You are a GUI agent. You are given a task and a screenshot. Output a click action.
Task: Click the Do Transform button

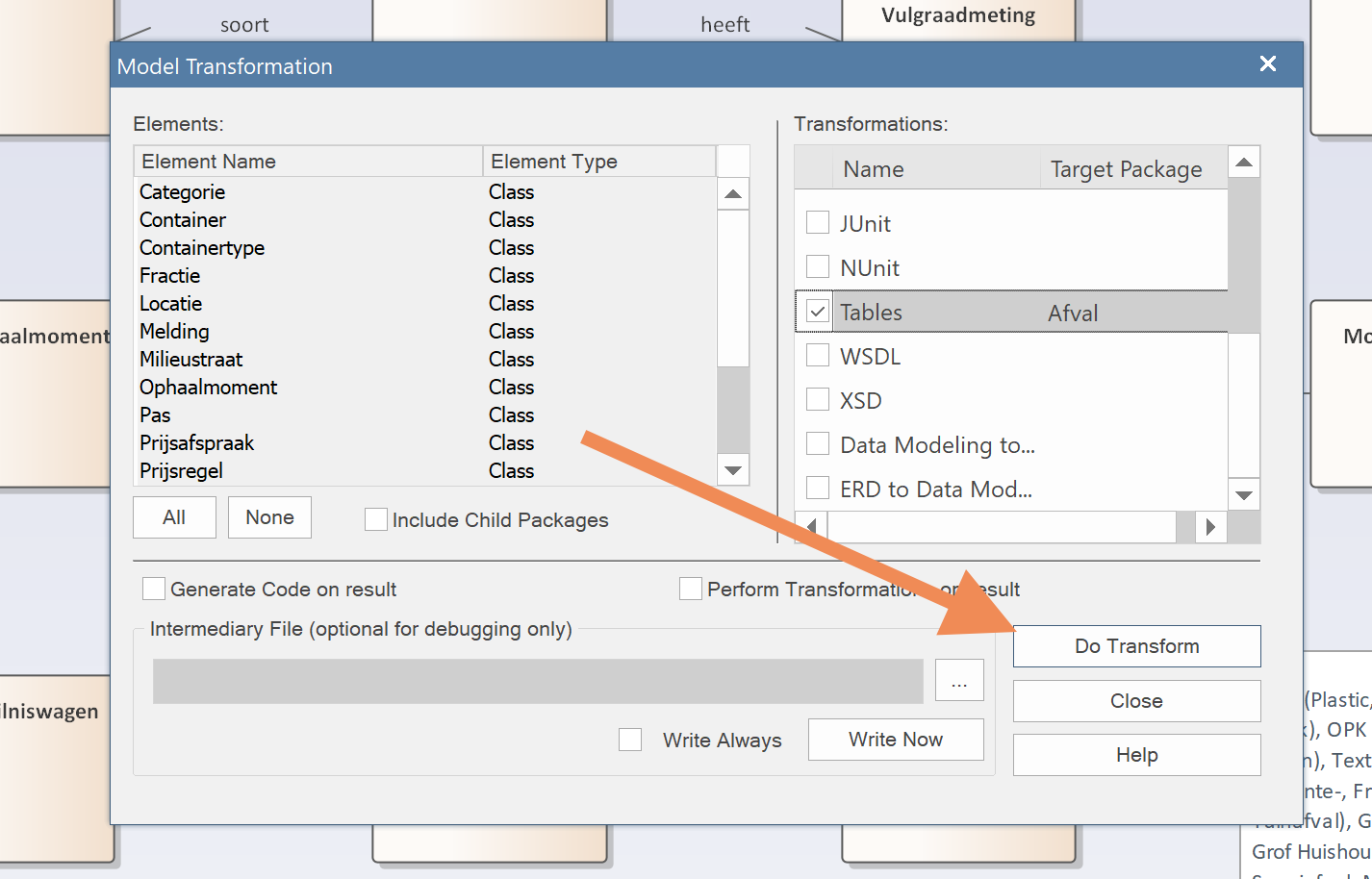point(1136,646)
